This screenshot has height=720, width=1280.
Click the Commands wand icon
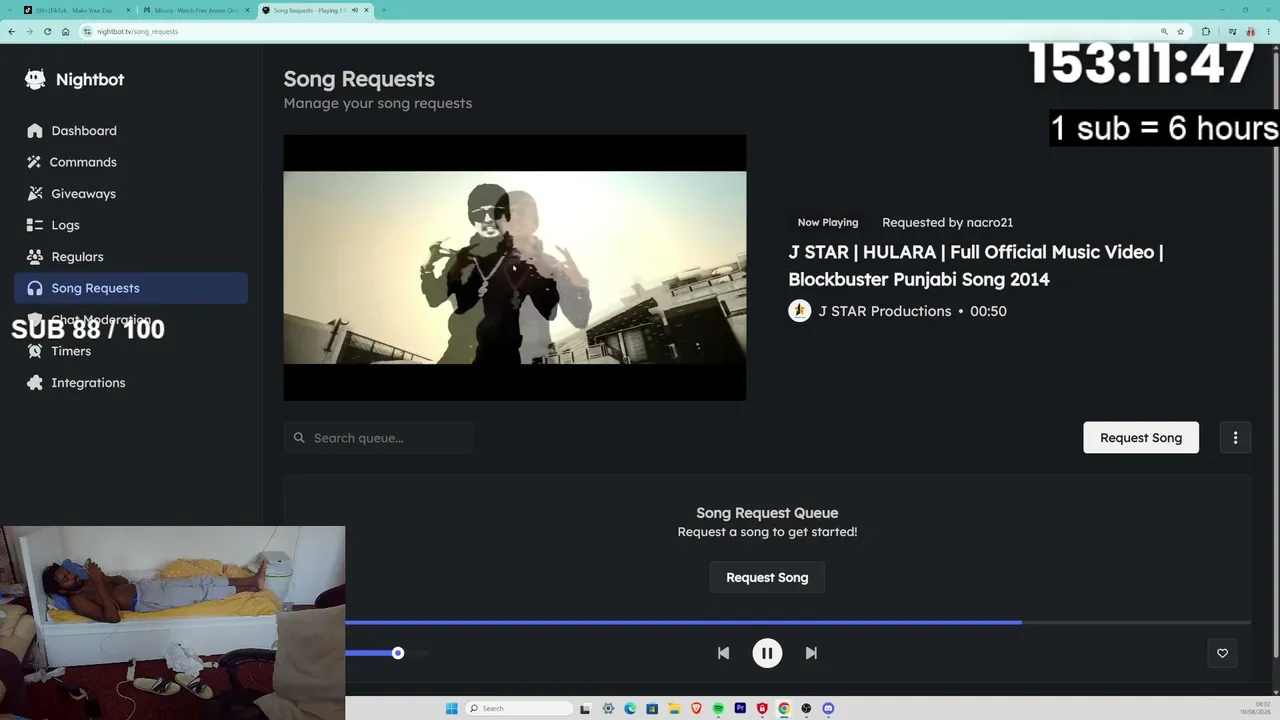point(35,162)
